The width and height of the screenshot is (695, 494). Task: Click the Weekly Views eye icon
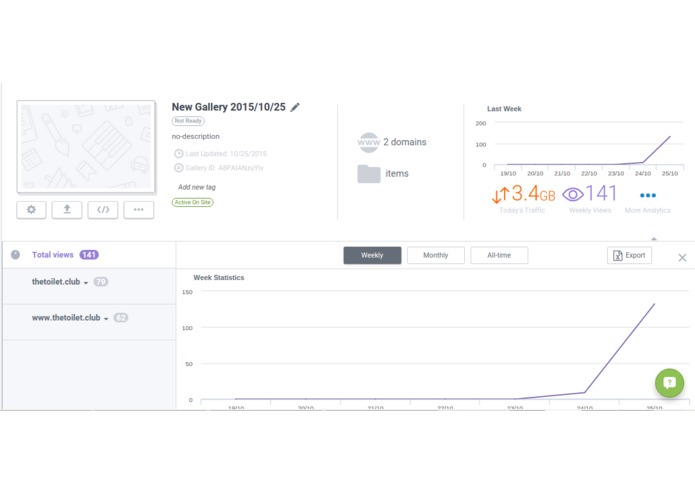(x=573, y=194)
